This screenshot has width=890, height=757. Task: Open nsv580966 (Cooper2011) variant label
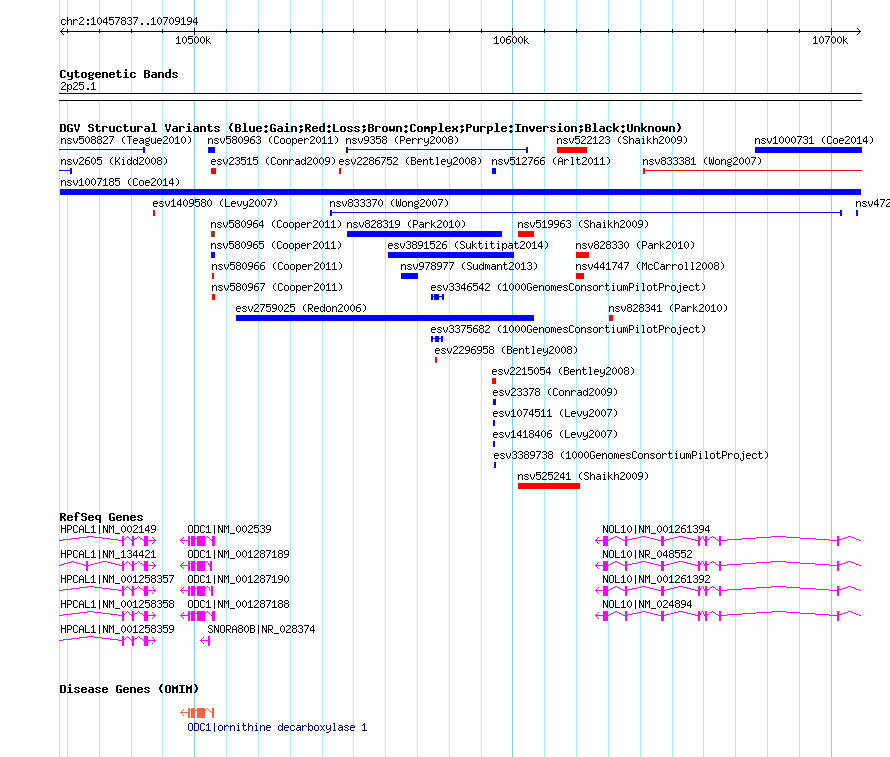(x=277, y=266)
